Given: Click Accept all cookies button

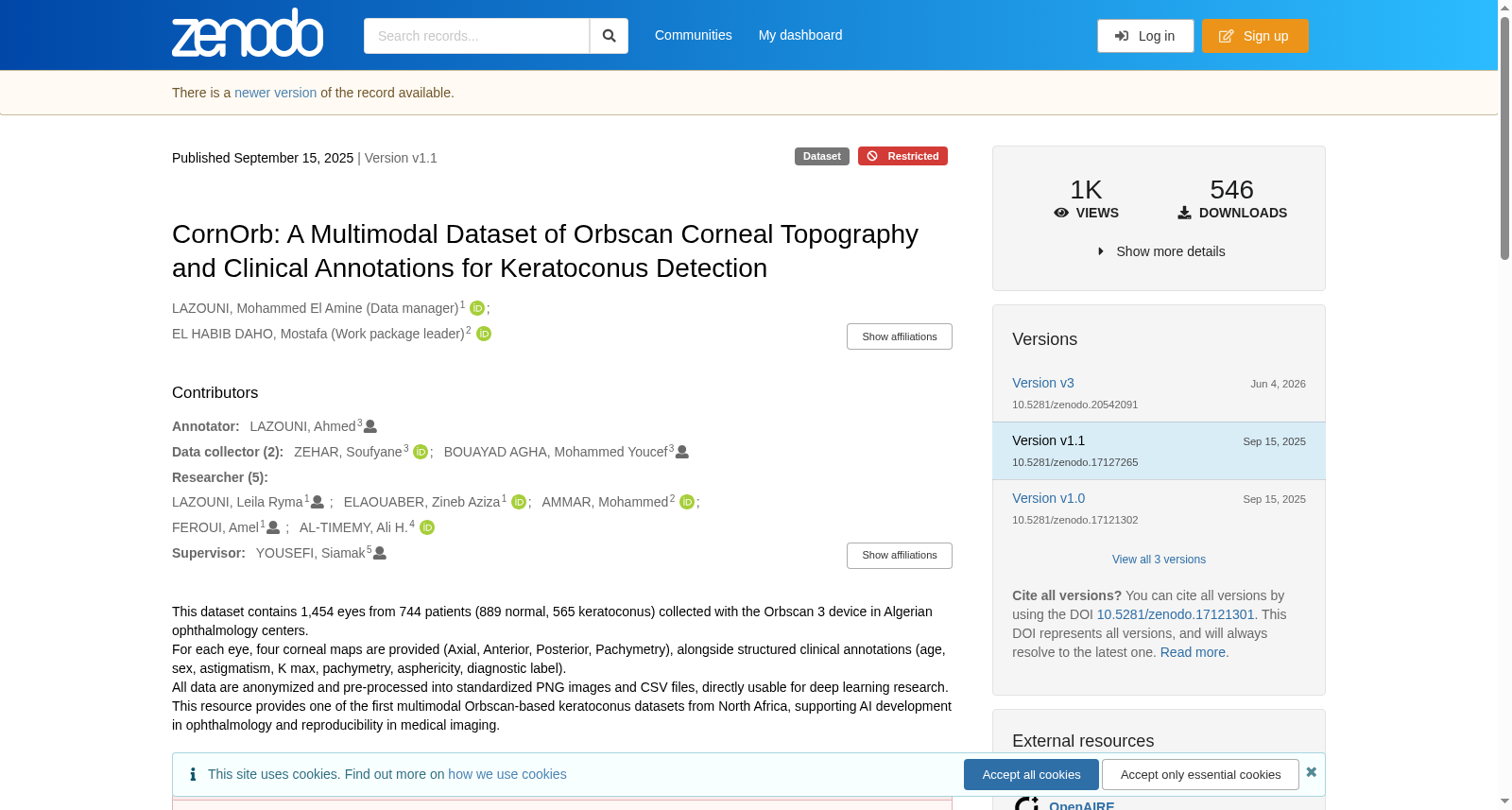Looking at the screenshot, I should [1031, 775].
